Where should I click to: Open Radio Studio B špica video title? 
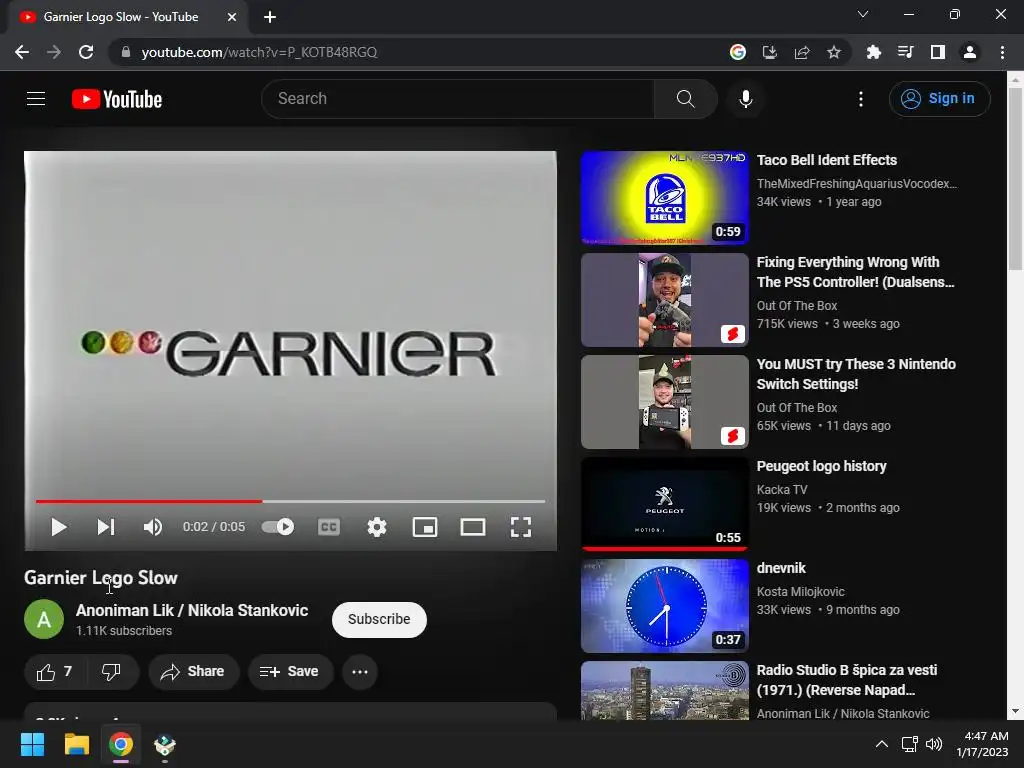point(846,680)
